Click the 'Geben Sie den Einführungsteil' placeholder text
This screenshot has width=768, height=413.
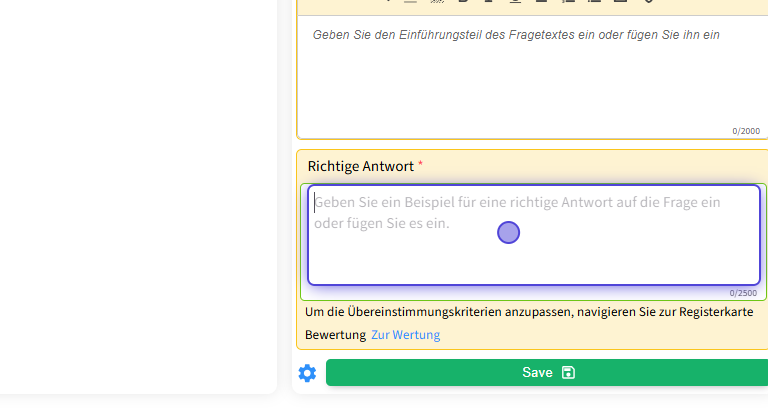516,35
